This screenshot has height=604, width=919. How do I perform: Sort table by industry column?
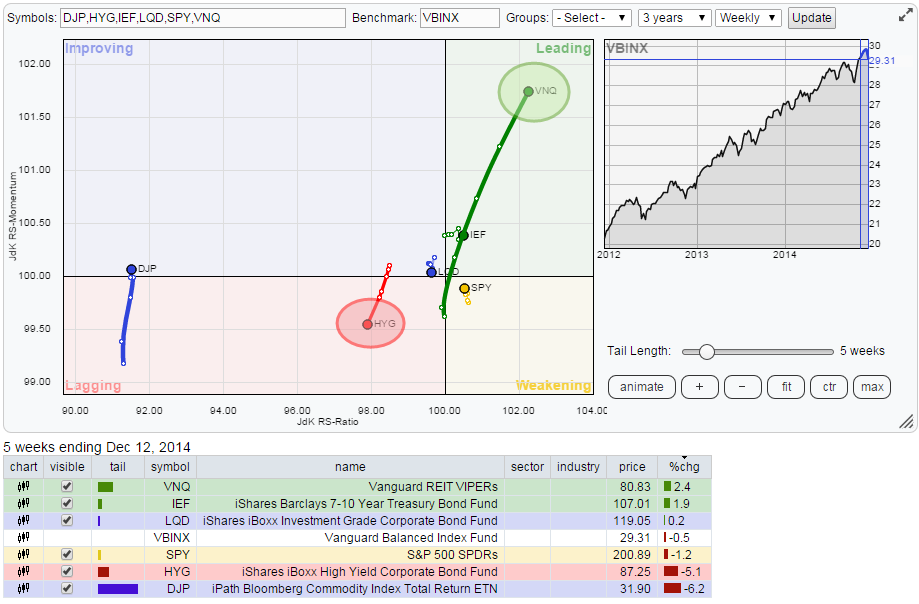578,467
